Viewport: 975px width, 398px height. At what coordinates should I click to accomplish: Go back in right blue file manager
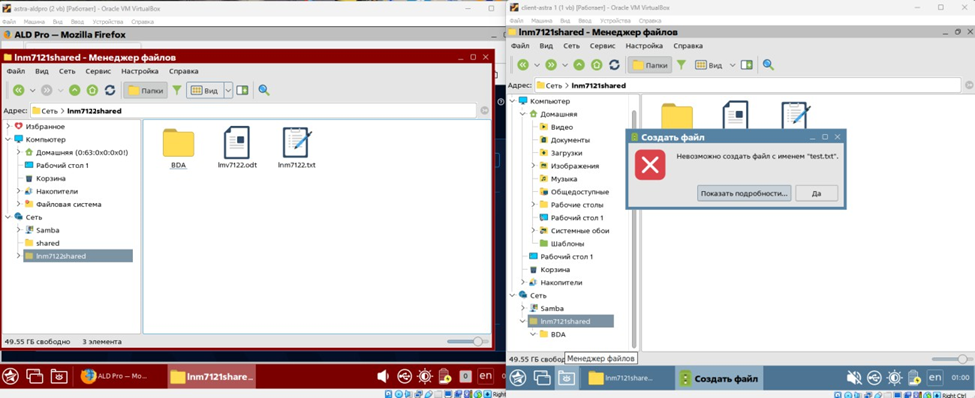point(523,65)
